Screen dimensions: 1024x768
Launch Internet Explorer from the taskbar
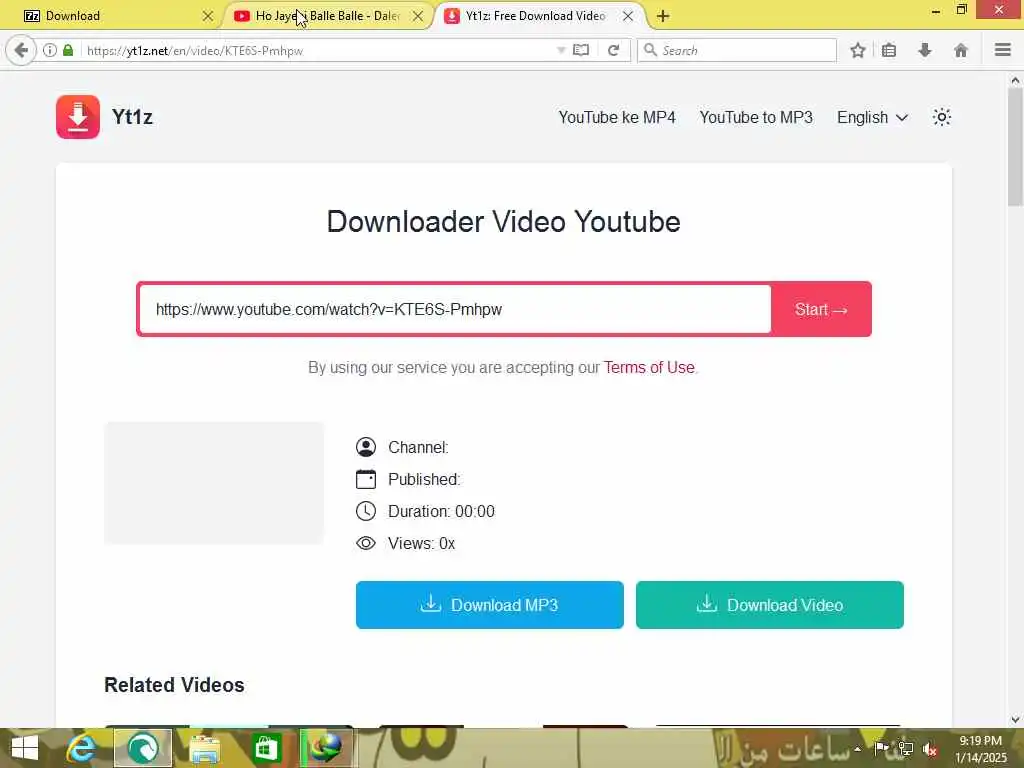81,748
